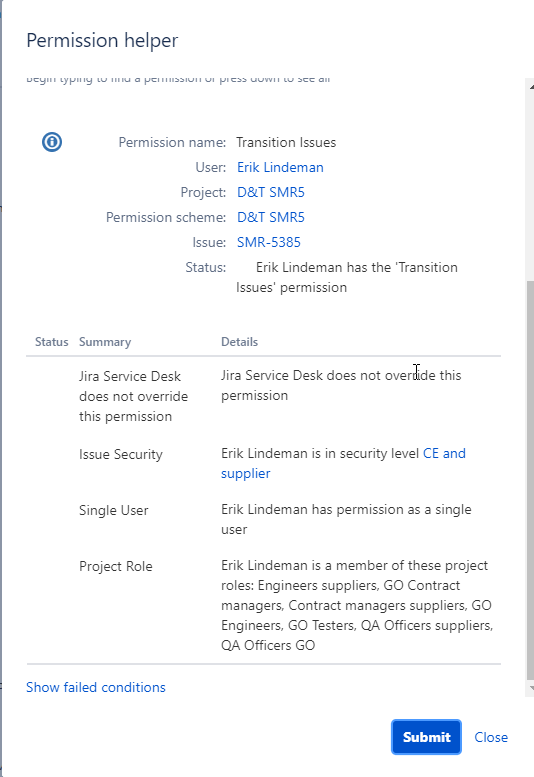The width and height of the screenshot is (534, 777).
Task: Click the scrollbar up arrow
Action: click(531, 87)
